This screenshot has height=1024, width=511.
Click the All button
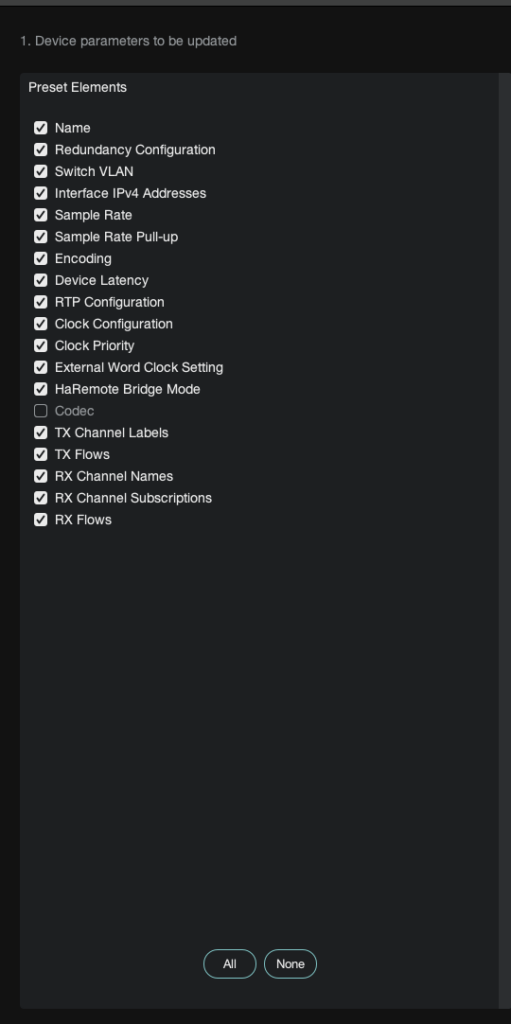point(230,964)
